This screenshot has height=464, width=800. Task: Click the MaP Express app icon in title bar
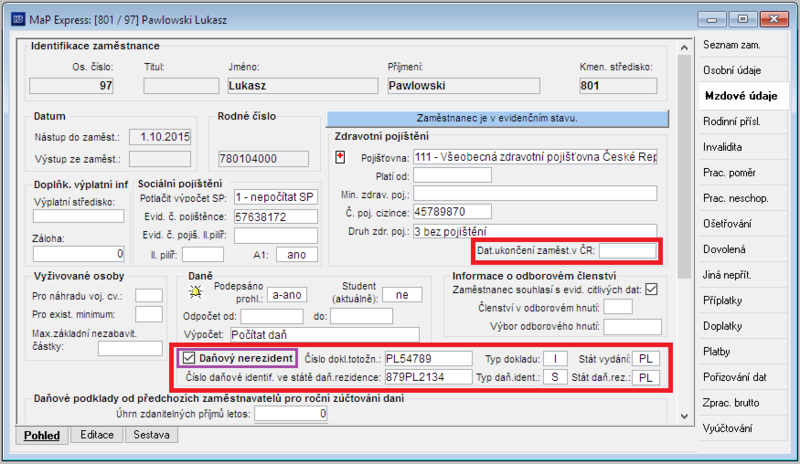tap(18, 19)
